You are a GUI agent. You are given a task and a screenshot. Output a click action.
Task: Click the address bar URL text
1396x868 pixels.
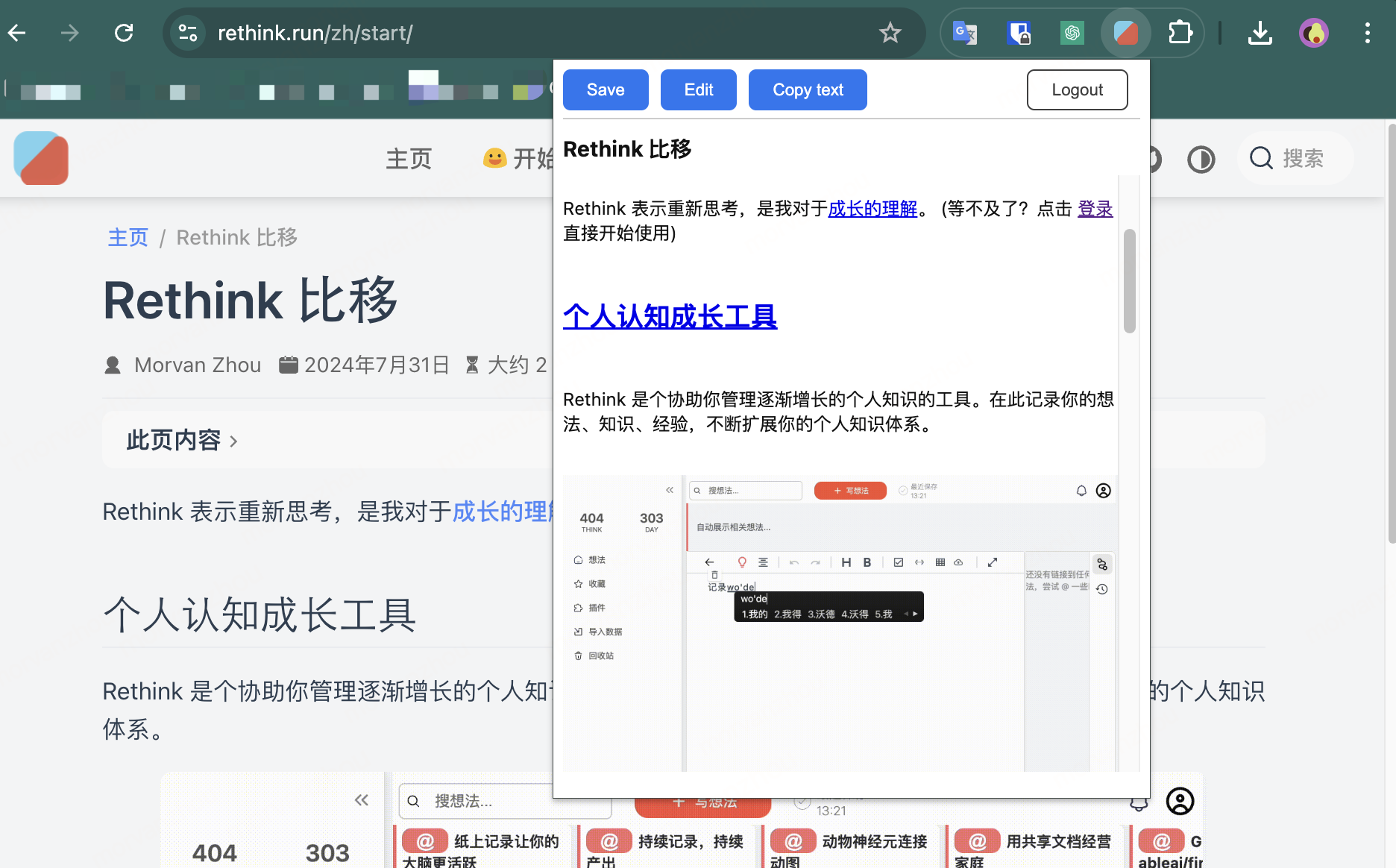pyautogui.click(x=315, y=33)
